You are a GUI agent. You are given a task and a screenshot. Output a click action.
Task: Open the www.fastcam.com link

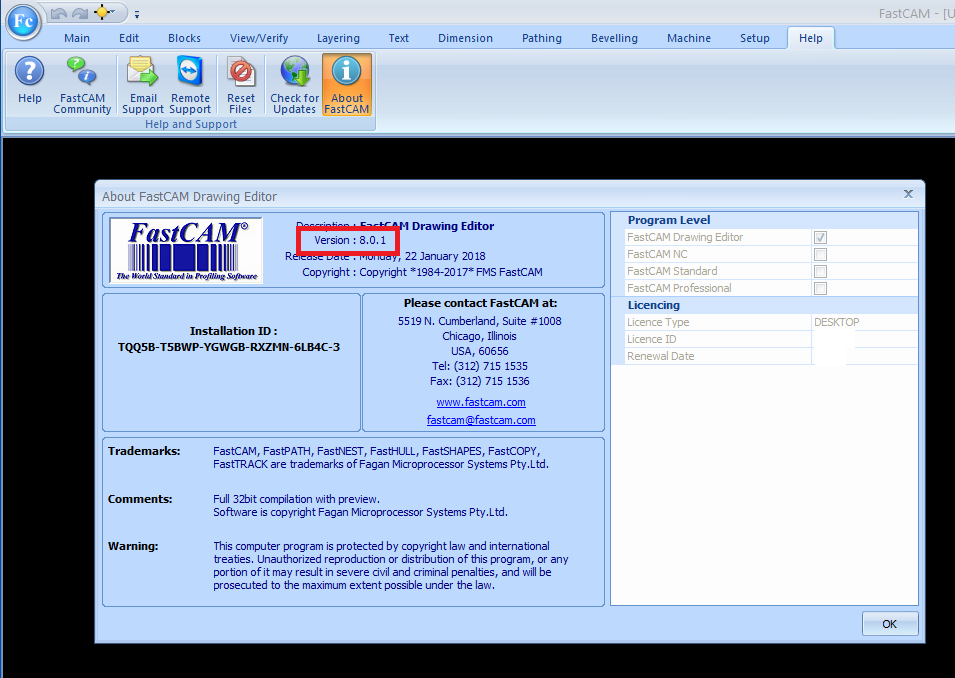click(x=481, y=402)
